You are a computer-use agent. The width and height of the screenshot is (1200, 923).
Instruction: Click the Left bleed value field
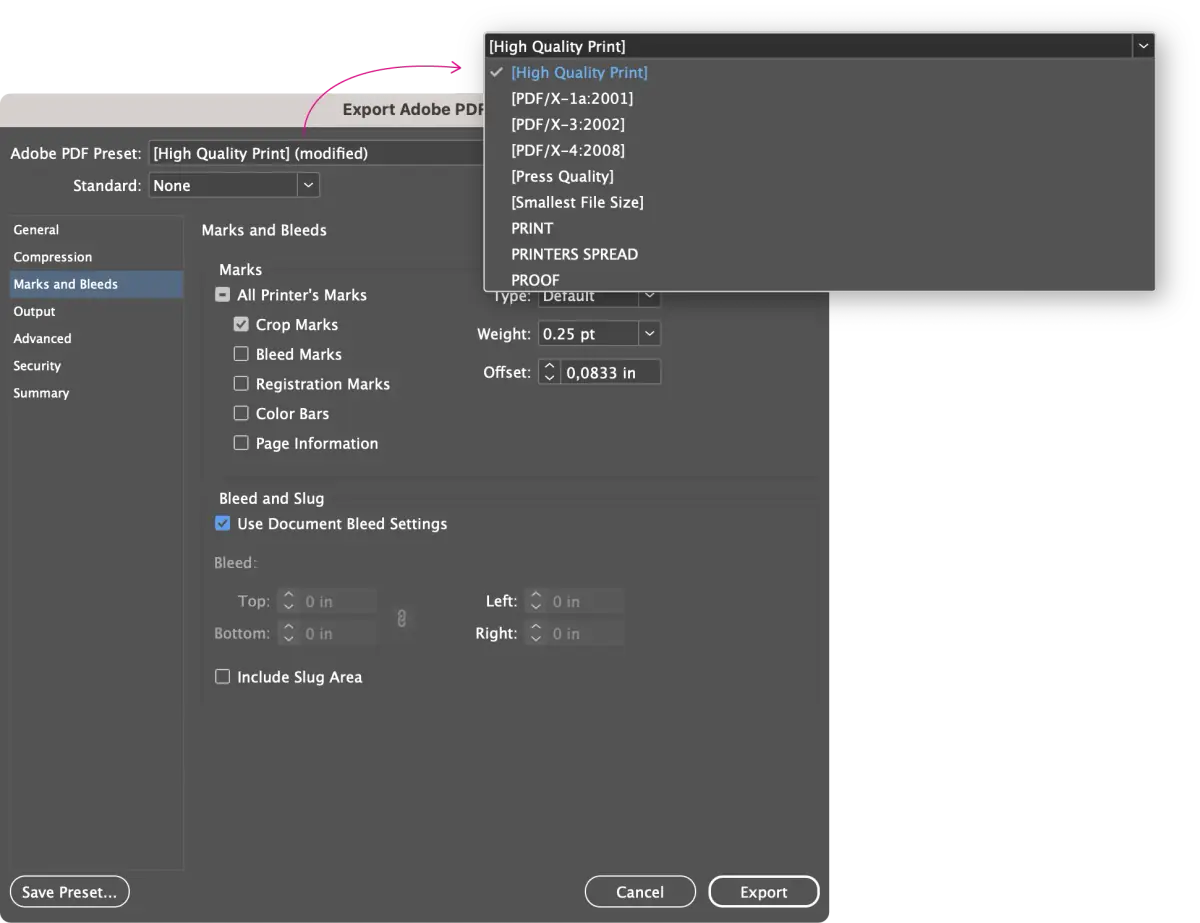click(x=586, y=601)
